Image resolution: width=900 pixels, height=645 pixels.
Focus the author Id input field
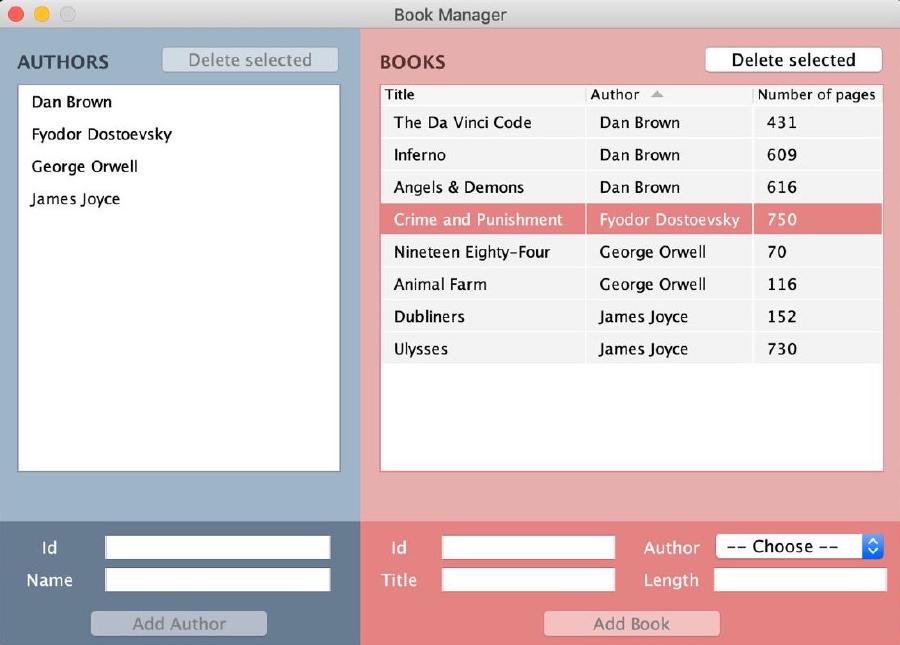click(217, 548)
